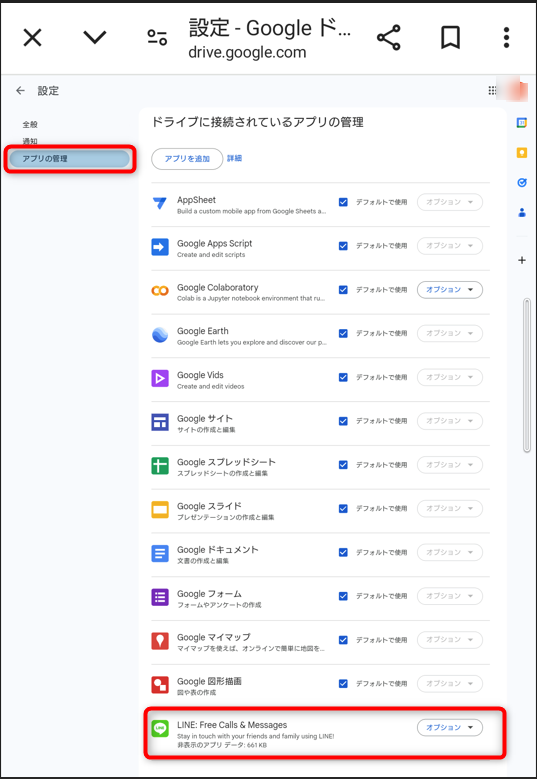Screen dimensions: 537x779
Task: Click the Google Earth app name
Action: point(203,331)
